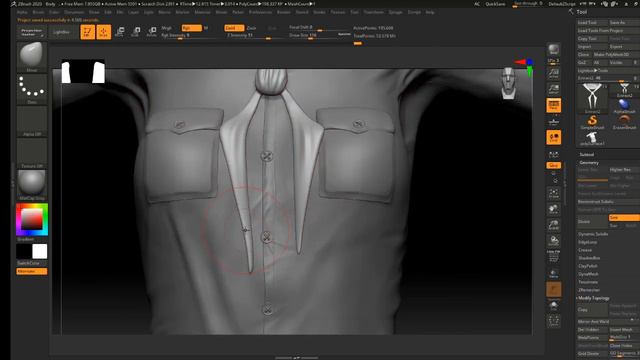640x360 pixels.
Task: Select the Move transform icon
Action: point(120,32)
